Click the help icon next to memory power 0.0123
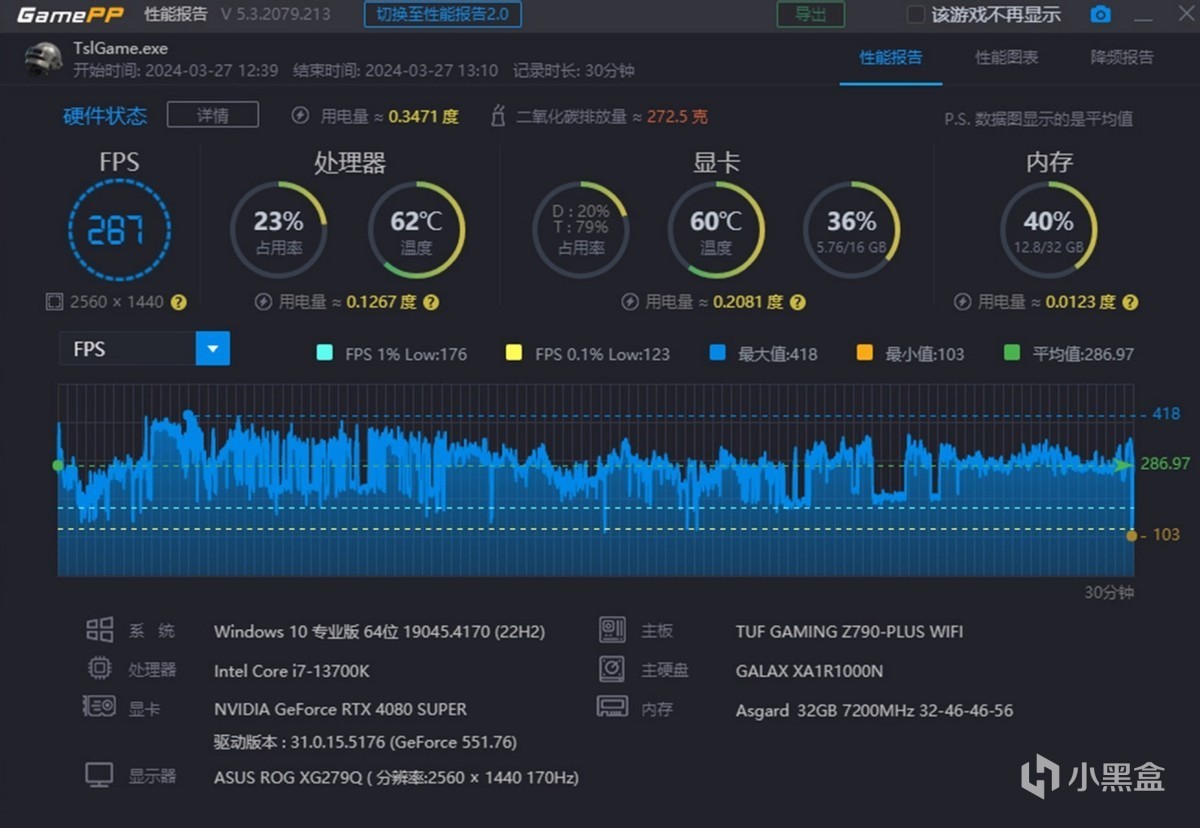Viewport: 1200px width, 828px height. 1130,302
